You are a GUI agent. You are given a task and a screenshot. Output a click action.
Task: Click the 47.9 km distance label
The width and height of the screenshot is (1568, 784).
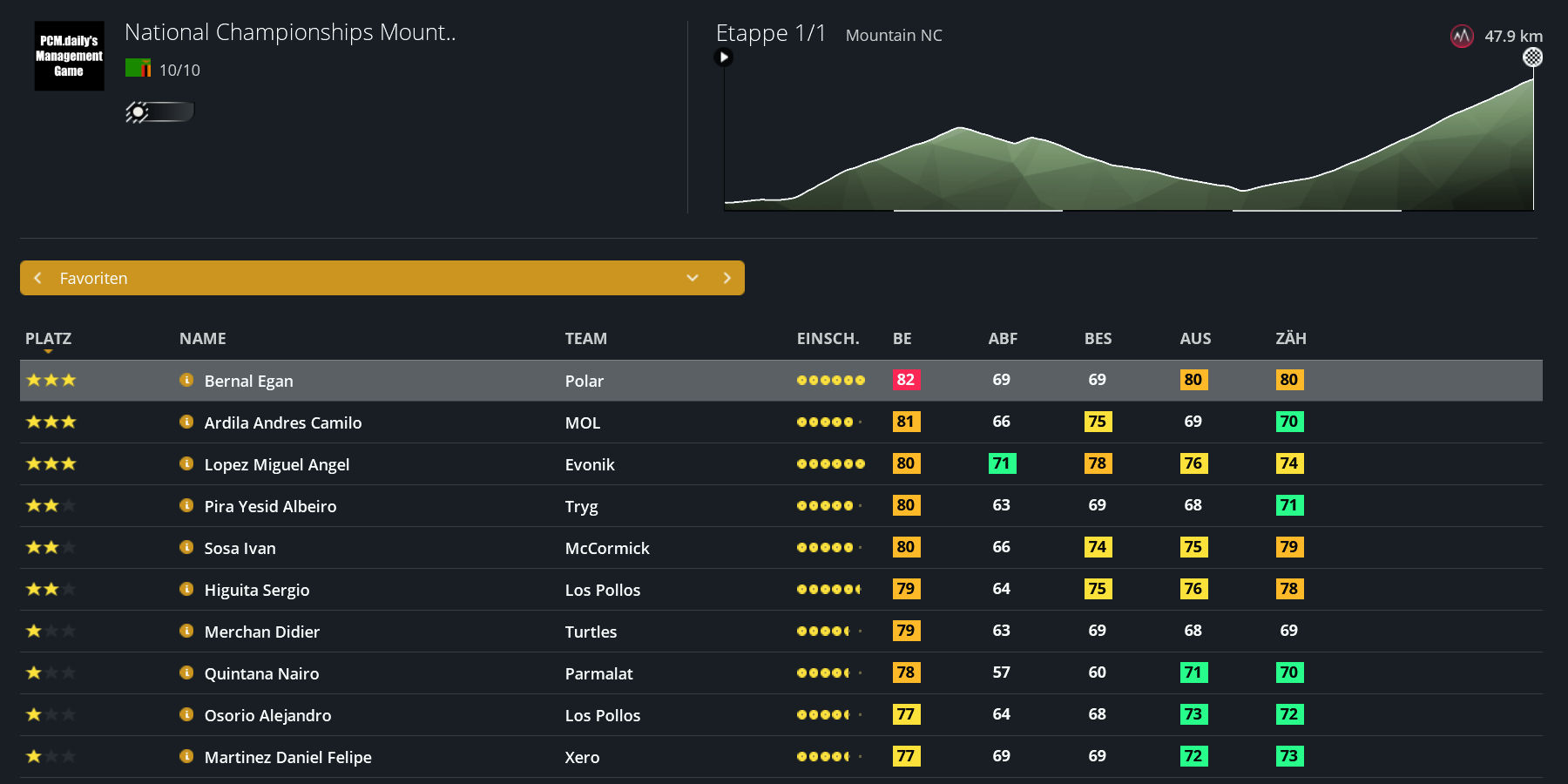point(1513,37)
